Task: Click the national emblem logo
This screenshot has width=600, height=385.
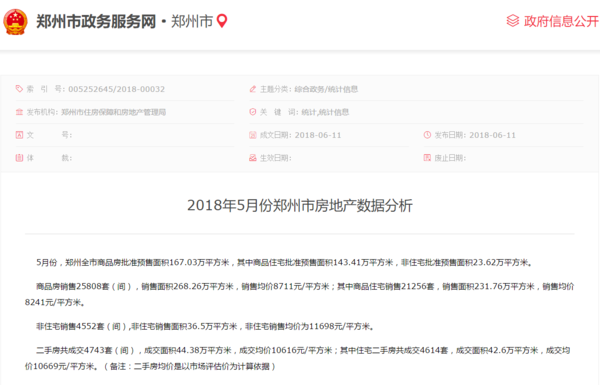Action: pyautogui.click(x=15, y=21)
